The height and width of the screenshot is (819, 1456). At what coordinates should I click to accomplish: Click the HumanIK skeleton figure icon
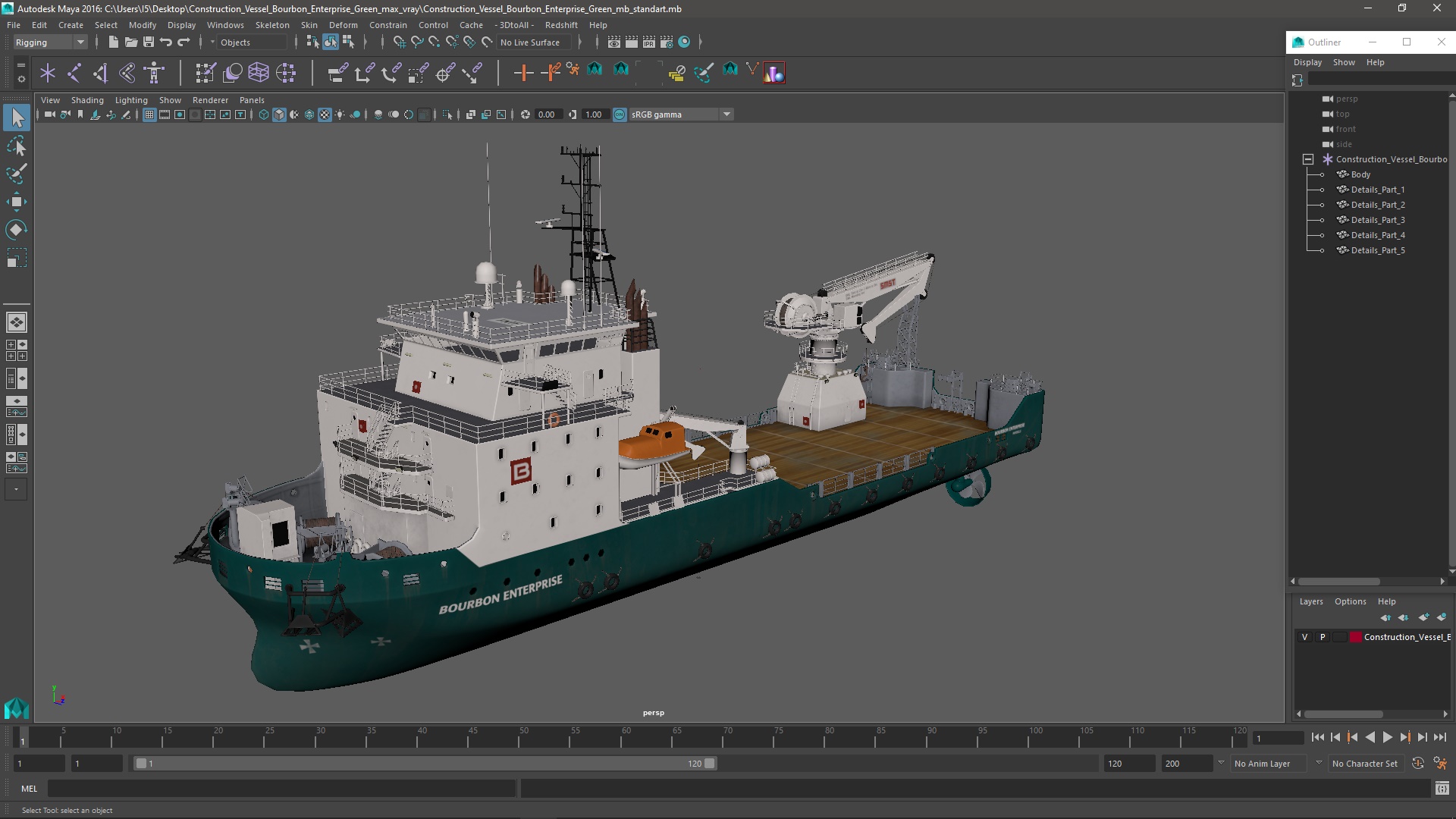tap(155, 73)
